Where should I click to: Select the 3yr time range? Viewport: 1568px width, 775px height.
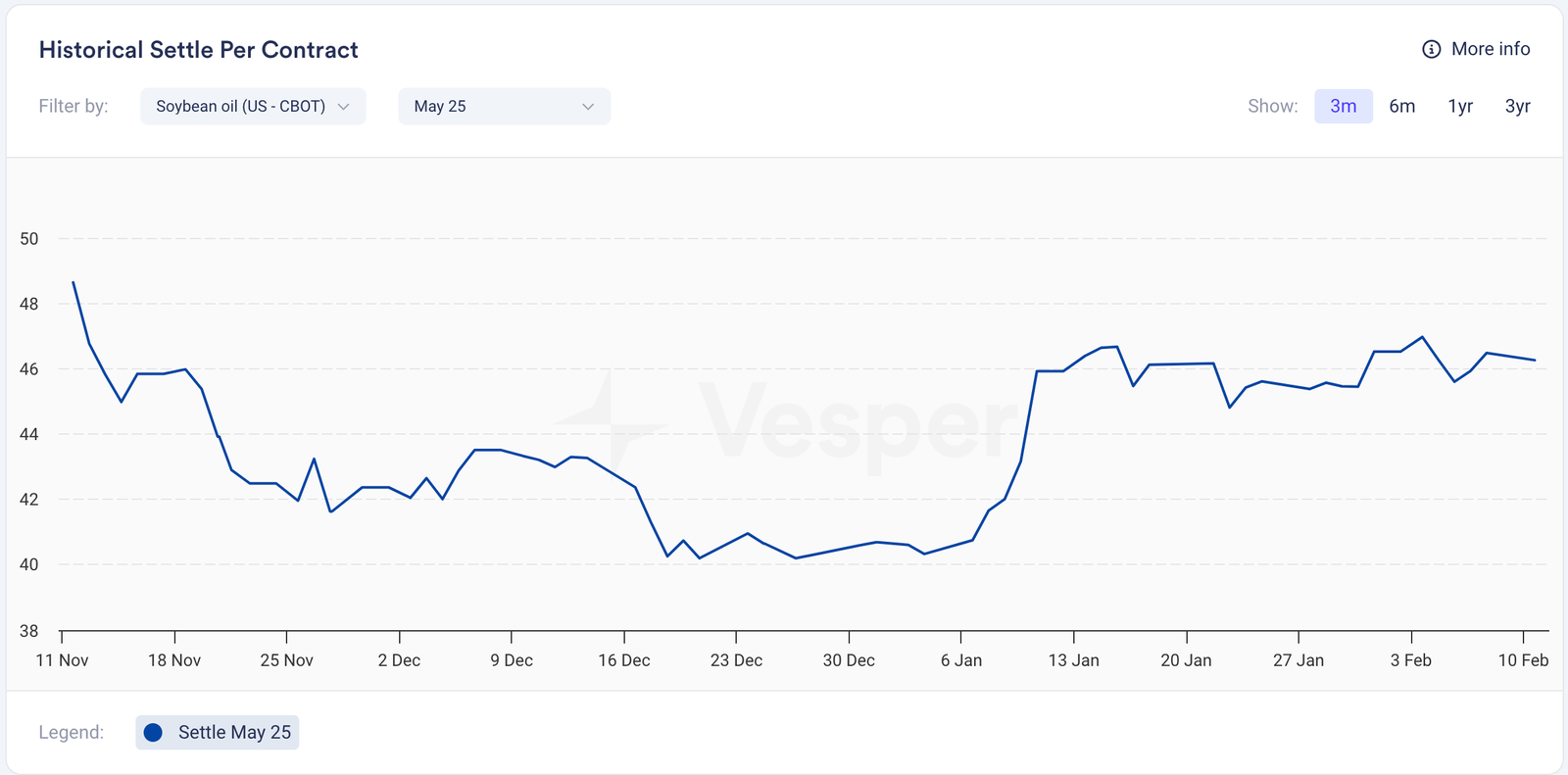[x=1517, y=106]
